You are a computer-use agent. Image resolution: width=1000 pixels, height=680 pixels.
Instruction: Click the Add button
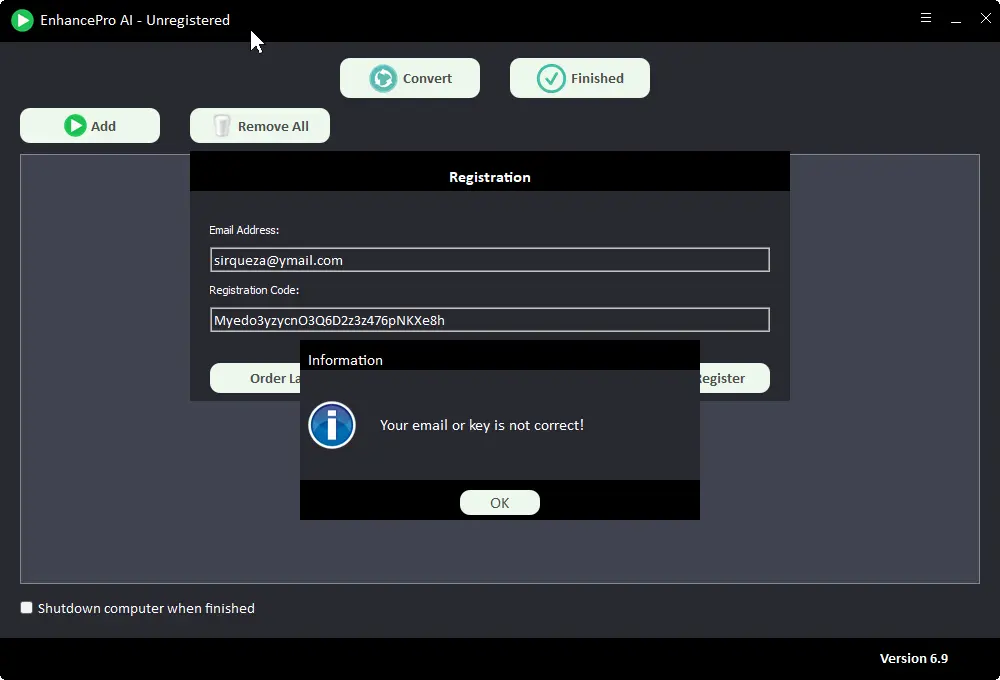click(90, 126)
